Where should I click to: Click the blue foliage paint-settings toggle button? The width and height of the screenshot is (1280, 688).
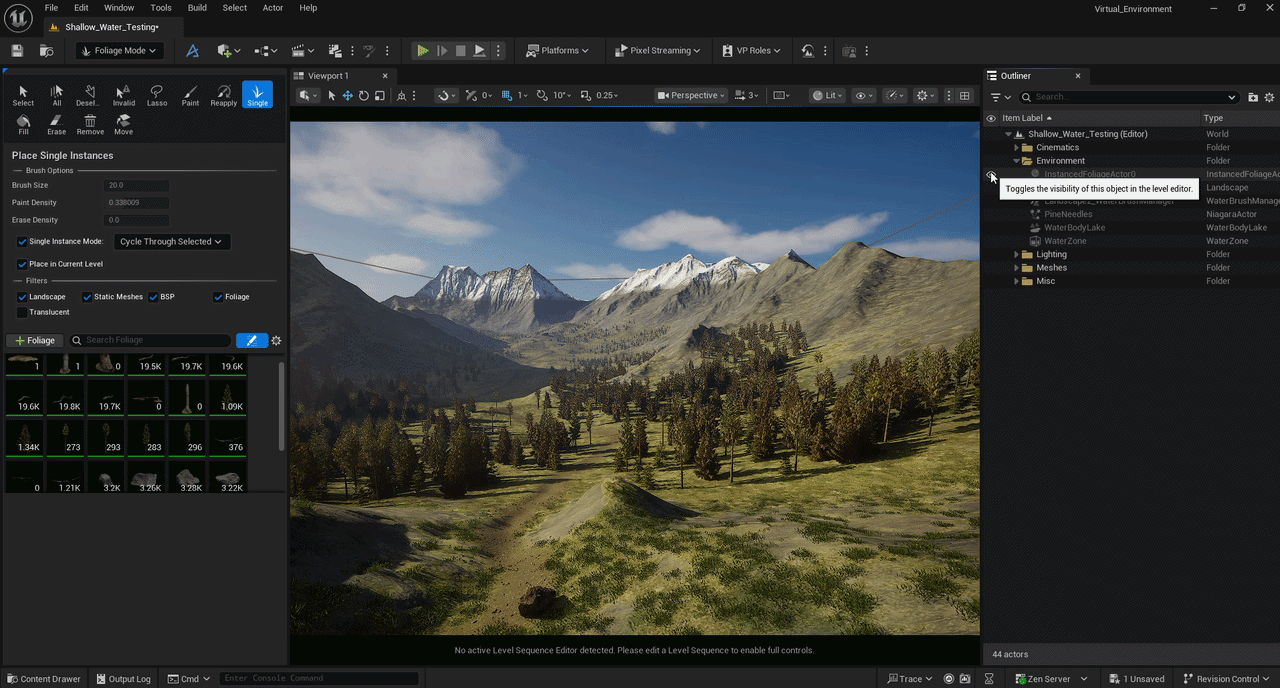252,341
